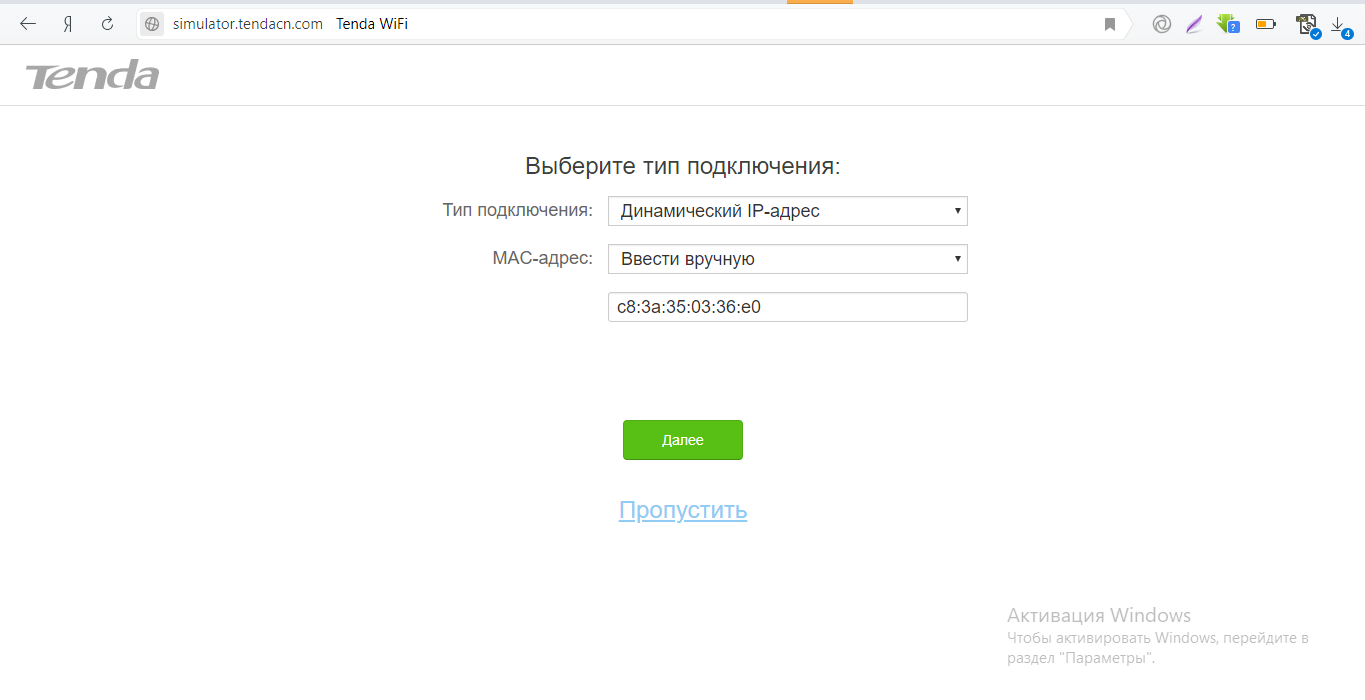
Task: Bookmark the page with the bookmark icon
Action: point(1110,24)
